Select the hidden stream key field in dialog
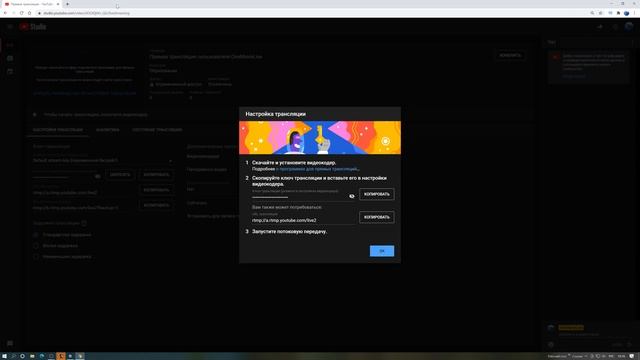The width and height of the screenshot is (640, 360). [x=299, y=196]
